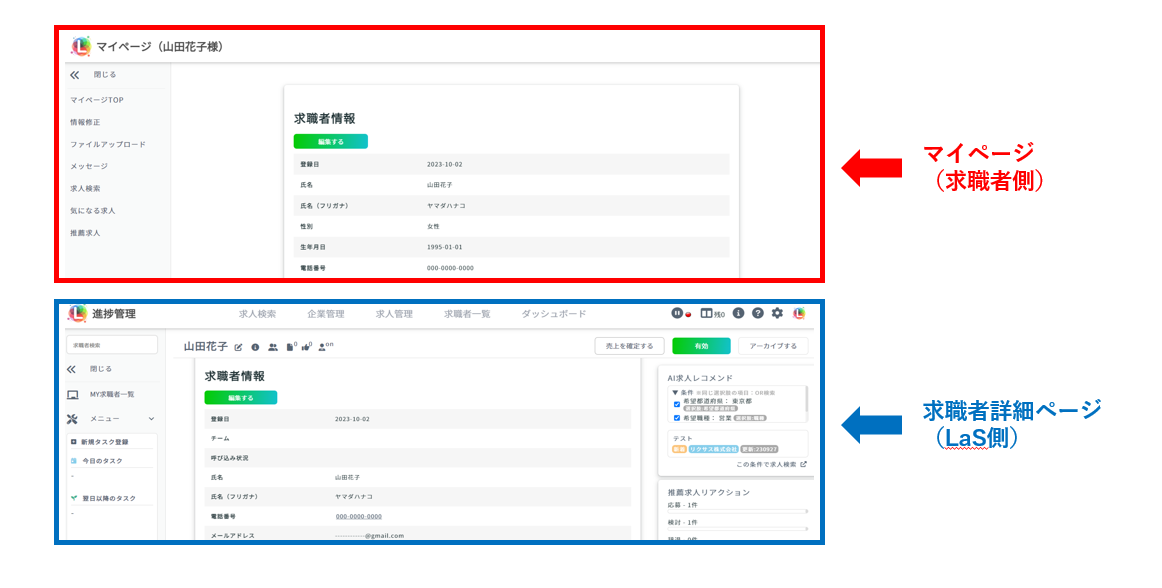Click the この条件で求人検索 link
The image size is (1162, 588).
(x=766, y=464)
